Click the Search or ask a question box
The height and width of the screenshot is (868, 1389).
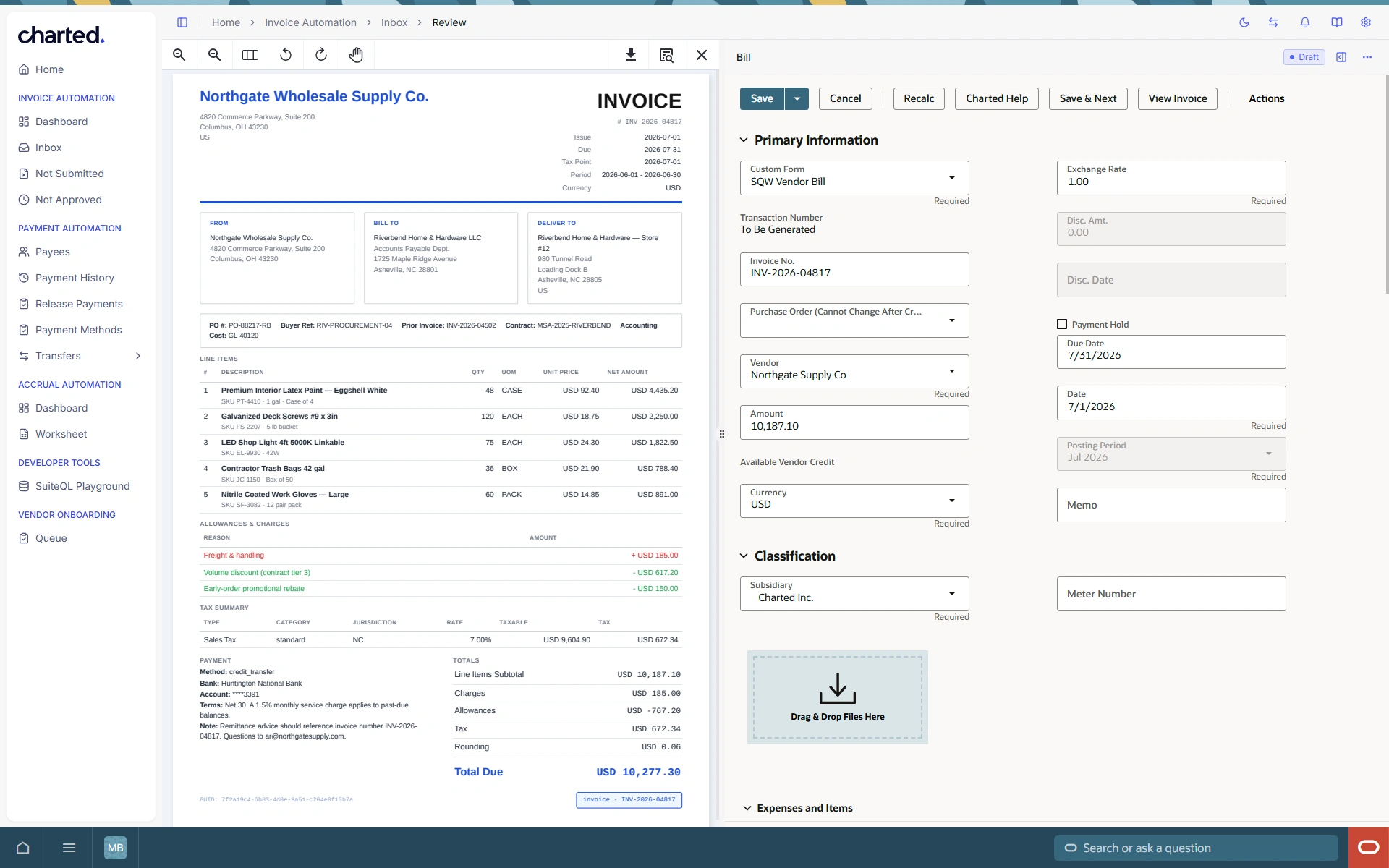(1197, 848)
